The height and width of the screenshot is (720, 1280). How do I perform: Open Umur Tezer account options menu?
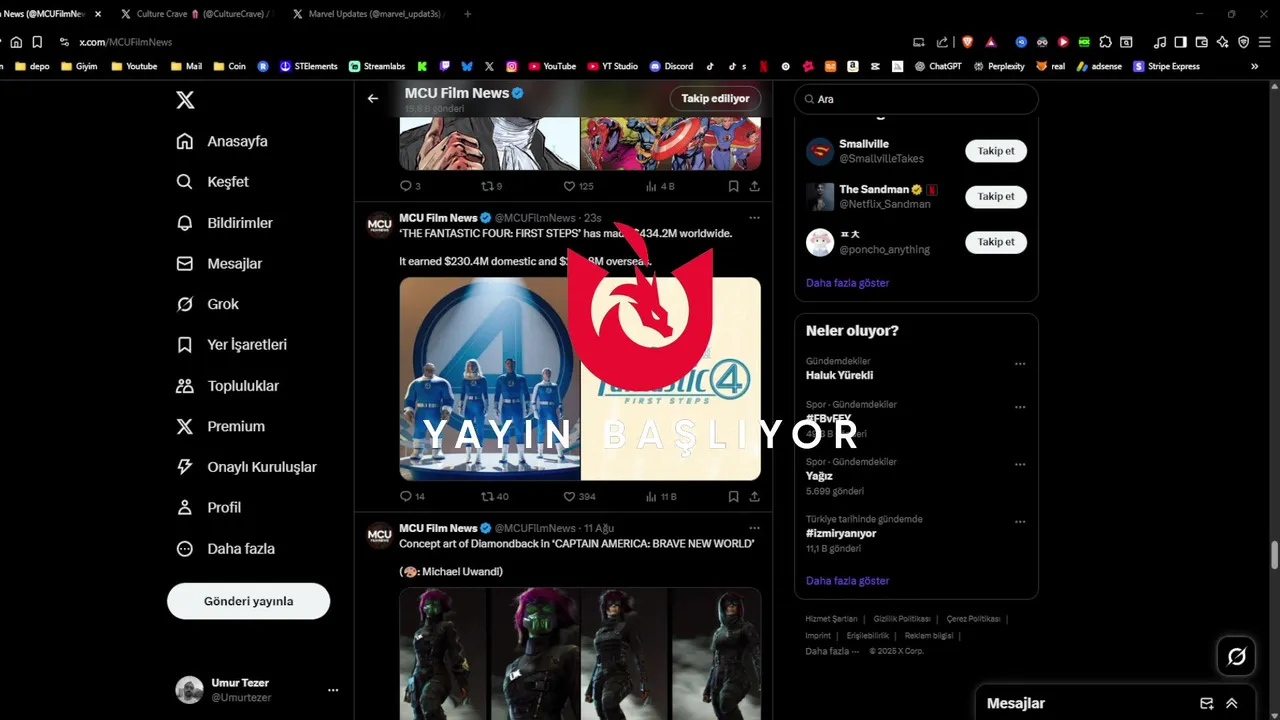pos(333,690)
